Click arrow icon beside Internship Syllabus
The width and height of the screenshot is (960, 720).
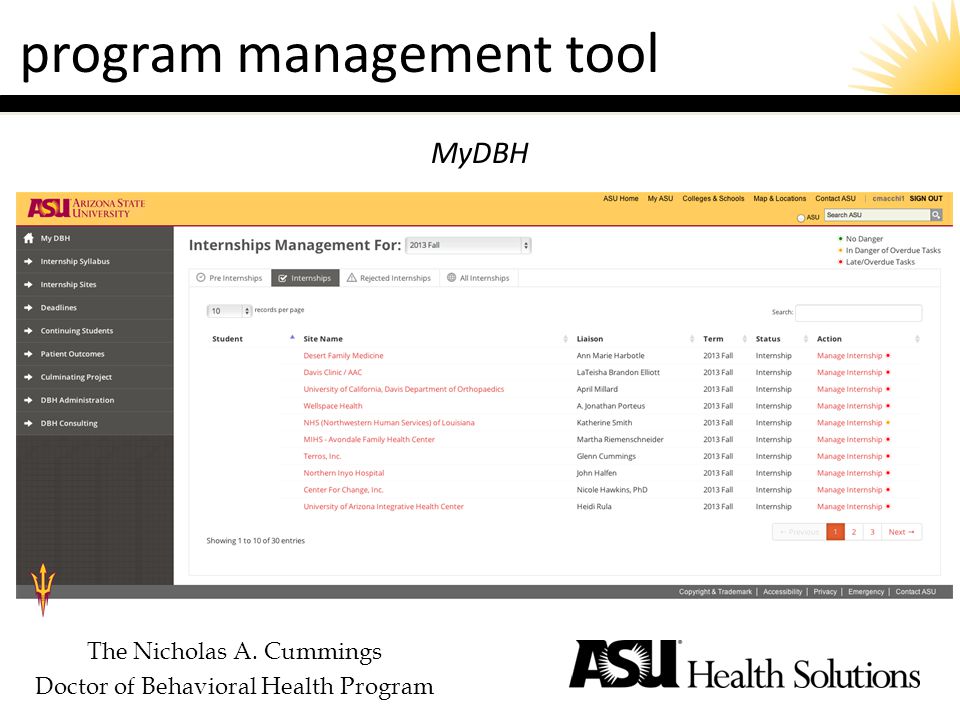[x=28, y=261]
